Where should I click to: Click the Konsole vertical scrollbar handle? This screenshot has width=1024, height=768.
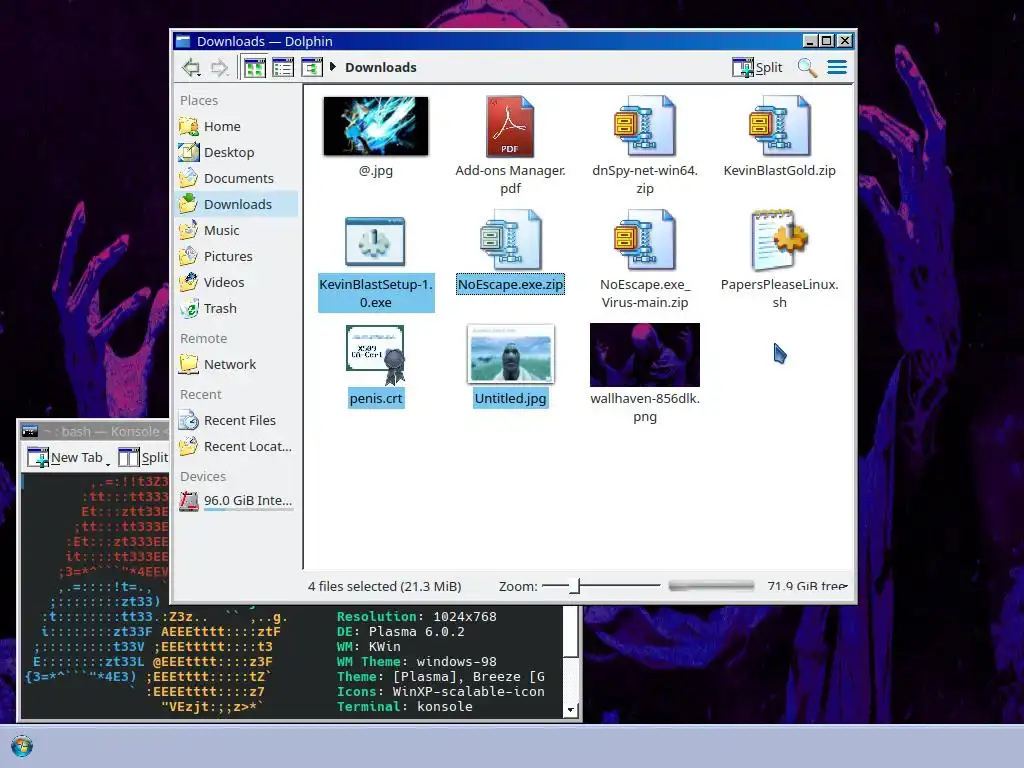[x=571, y=632]
